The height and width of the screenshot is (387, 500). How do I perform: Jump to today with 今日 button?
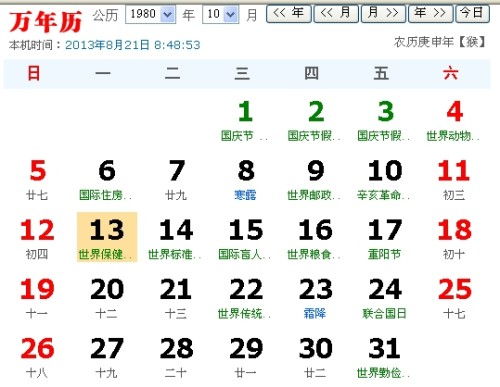point(472,13)
